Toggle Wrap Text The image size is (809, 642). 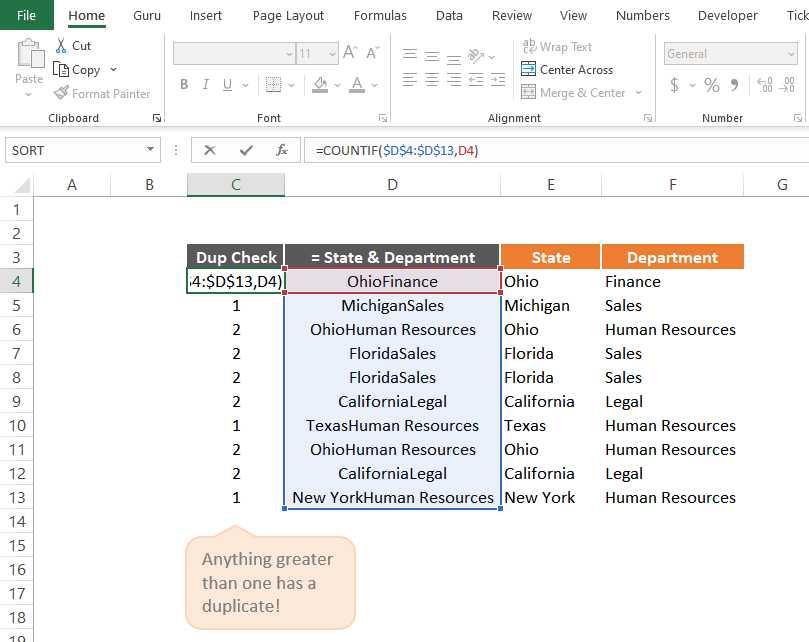(557, 46)
